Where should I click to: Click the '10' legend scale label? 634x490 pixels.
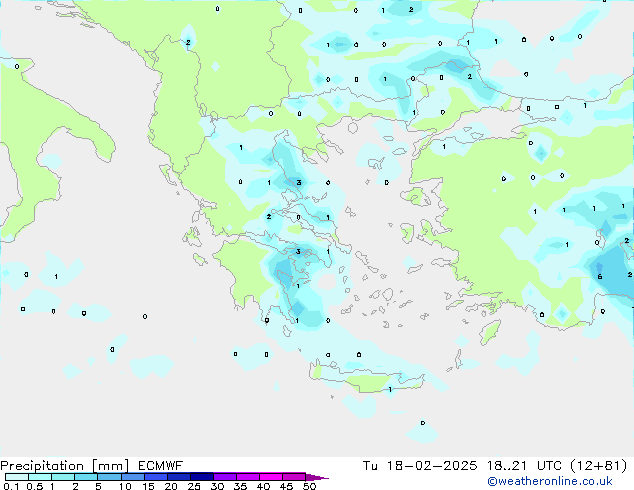125,486
